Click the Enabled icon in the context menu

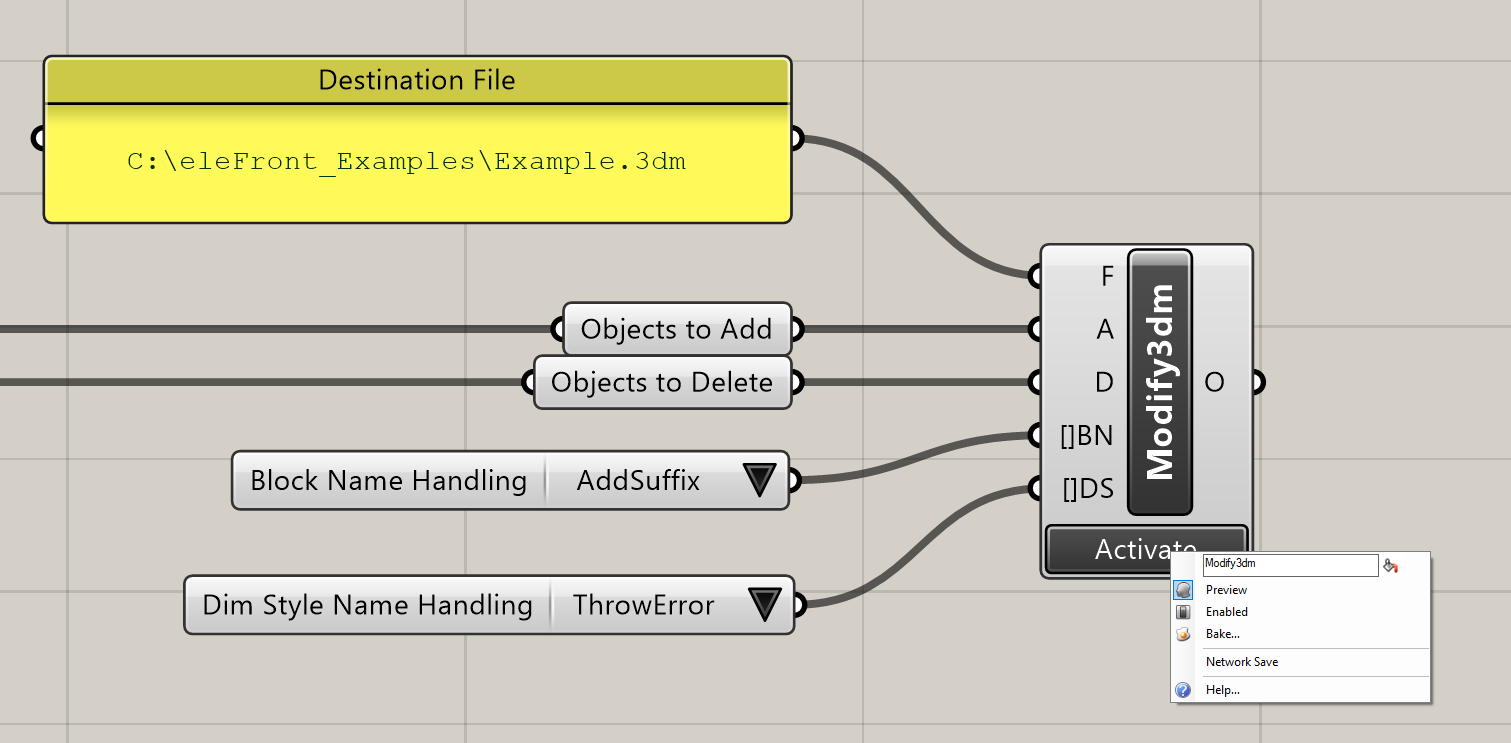(x=1183, y=611)
